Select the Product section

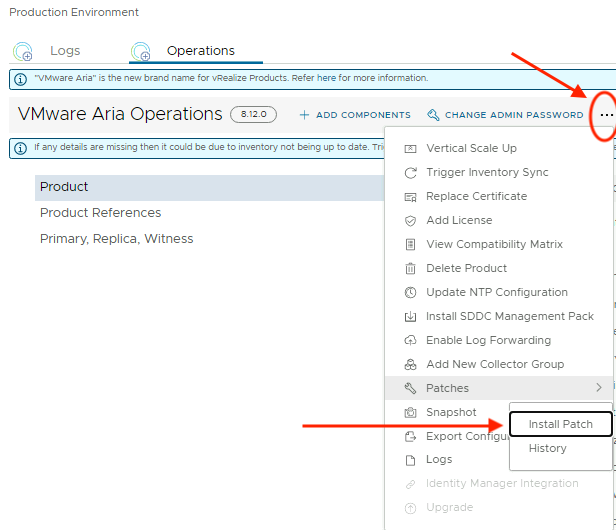coord(209,187)
